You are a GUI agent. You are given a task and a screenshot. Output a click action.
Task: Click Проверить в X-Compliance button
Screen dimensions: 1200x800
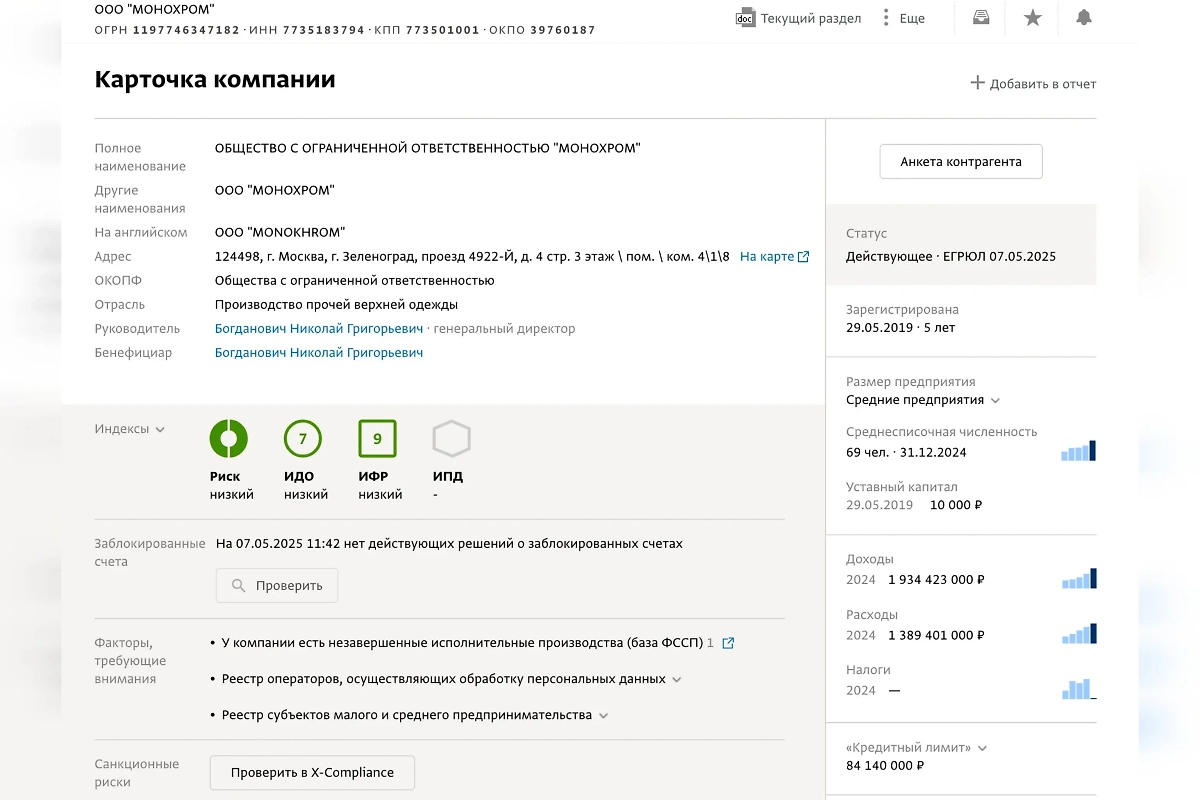click(x=312, y=772)
